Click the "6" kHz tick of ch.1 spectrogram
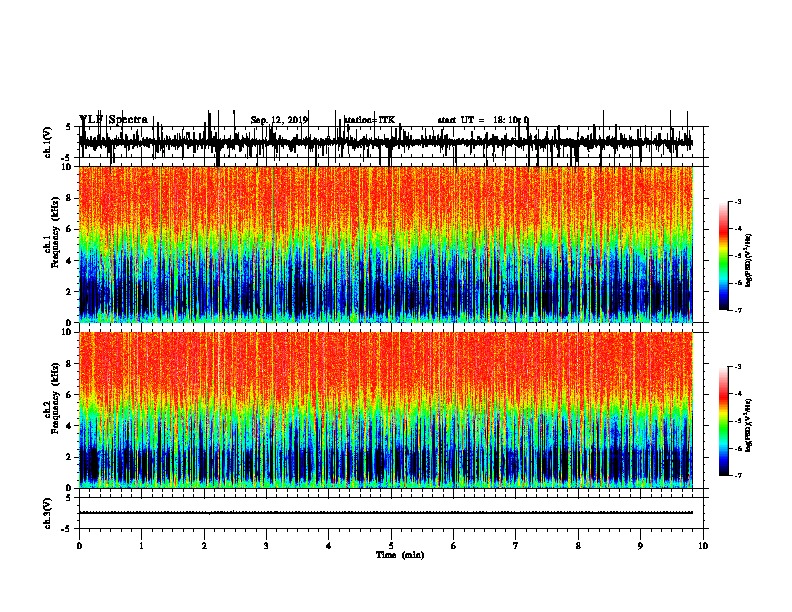The image size is (792, 612). 69,229
